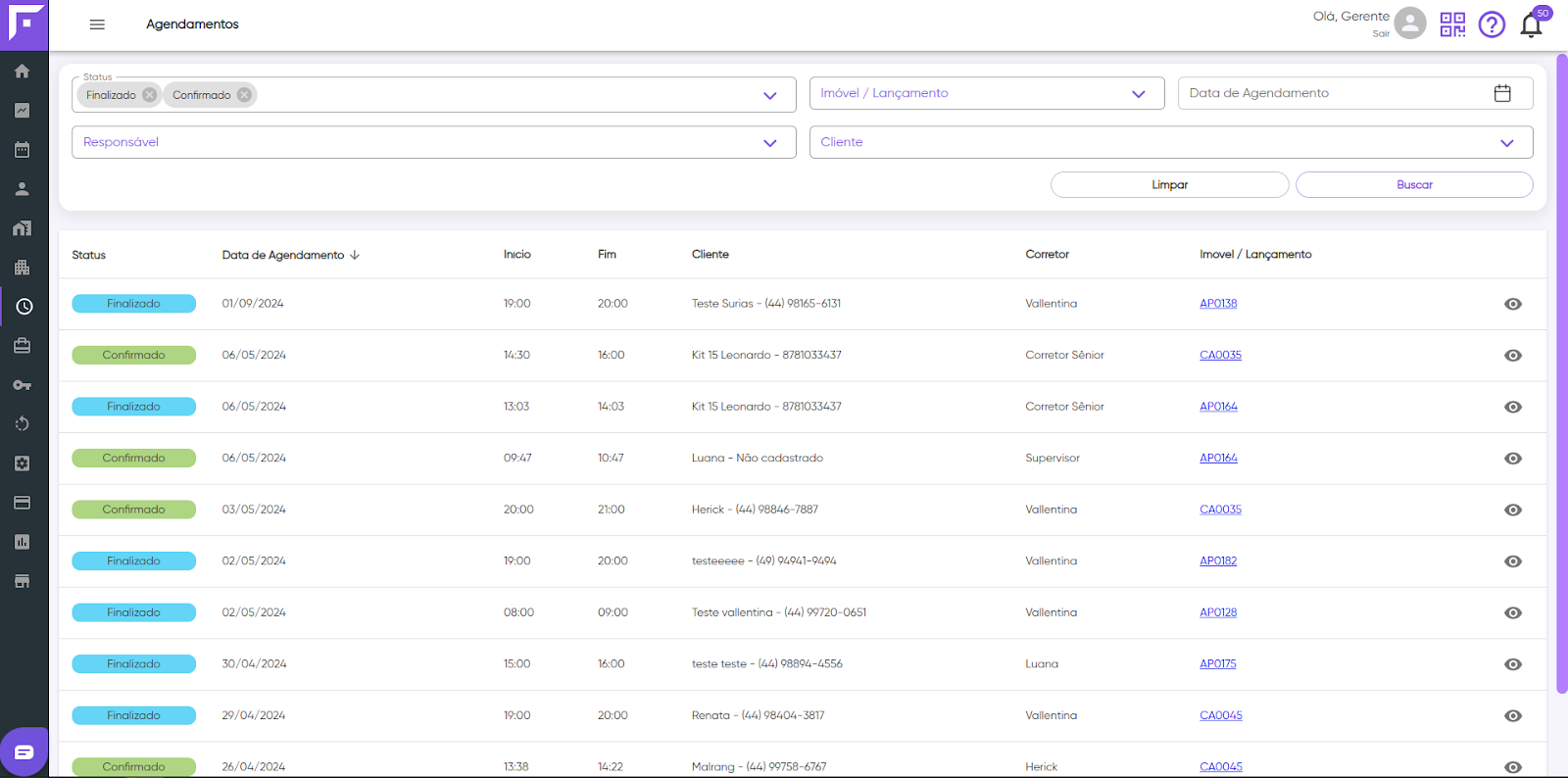Open the briefcase icon in sidebar
Image resolution: width=1568 pixels, height=778 pixels.
click(x=22, y=346)
